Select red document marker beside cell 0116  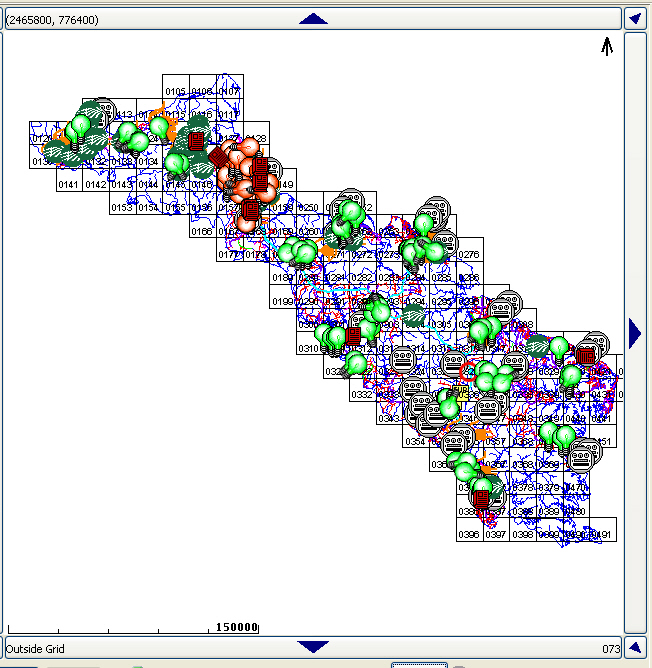[196, 141]
